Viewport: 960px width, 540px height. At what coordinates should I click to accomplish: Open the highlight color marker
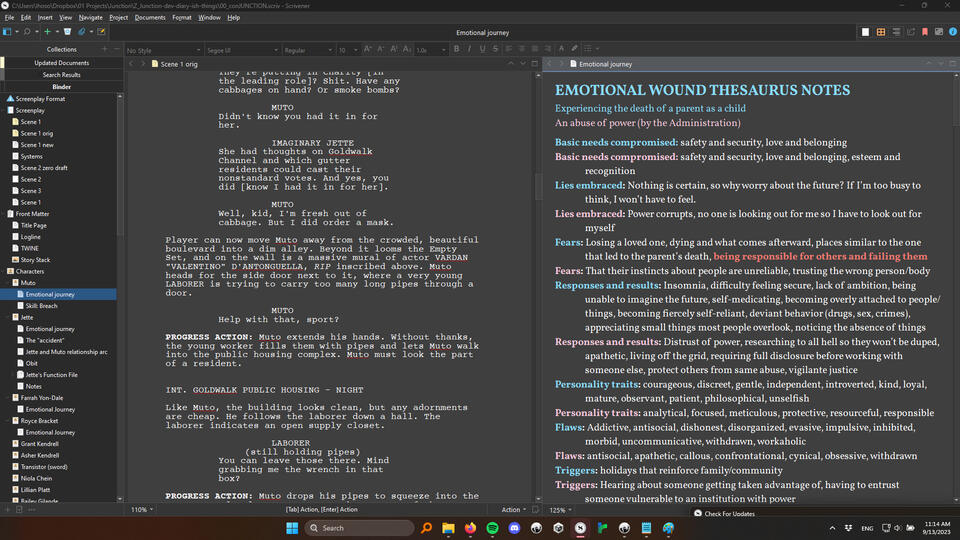pos(574,49)
